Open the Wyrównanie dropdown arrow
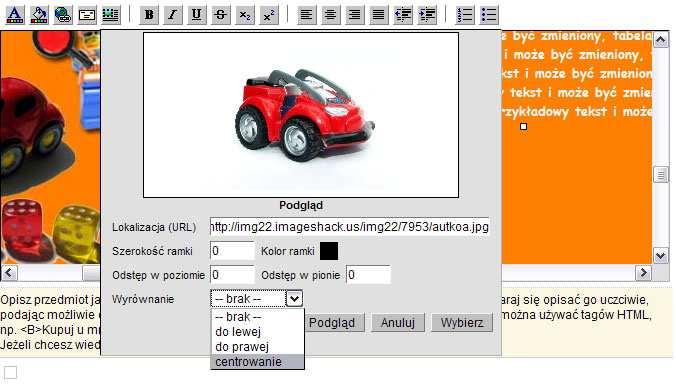 point(294,299)
